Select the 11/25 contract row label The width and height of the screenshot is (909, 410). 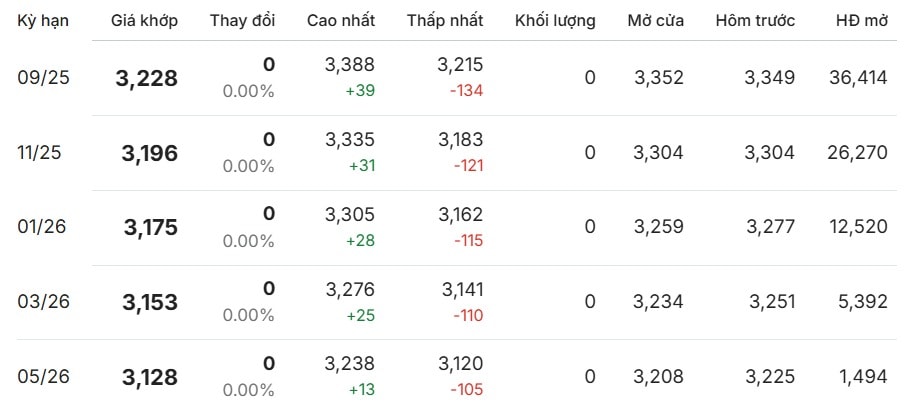point(39,153)
